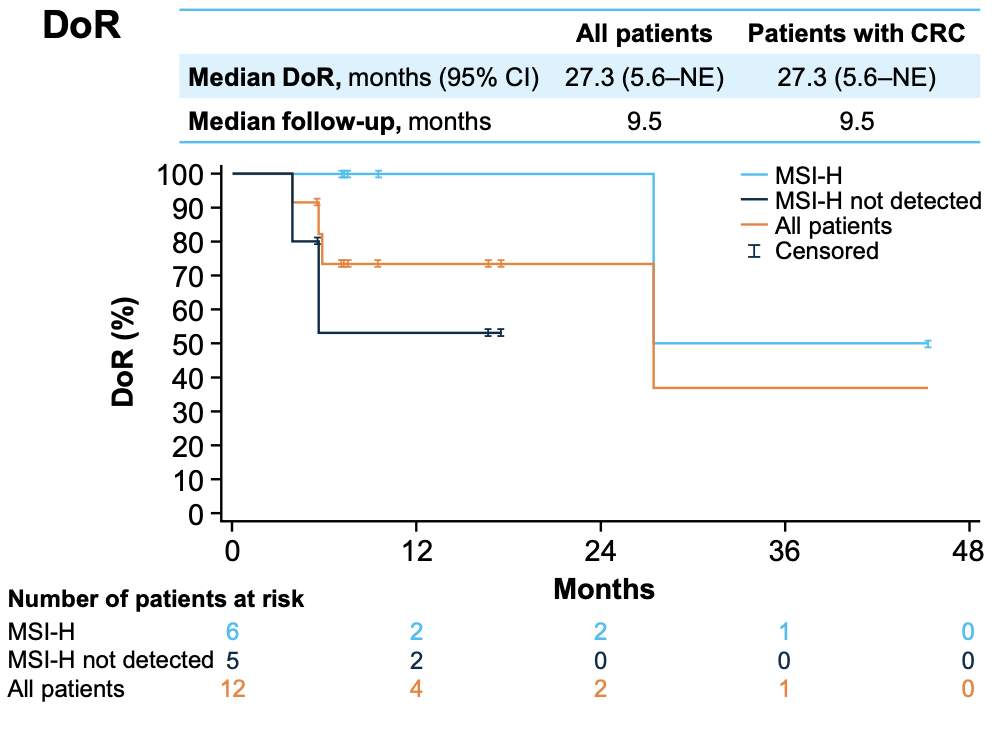Select the 'Patients with CRC' column header

tap(857, 33)
